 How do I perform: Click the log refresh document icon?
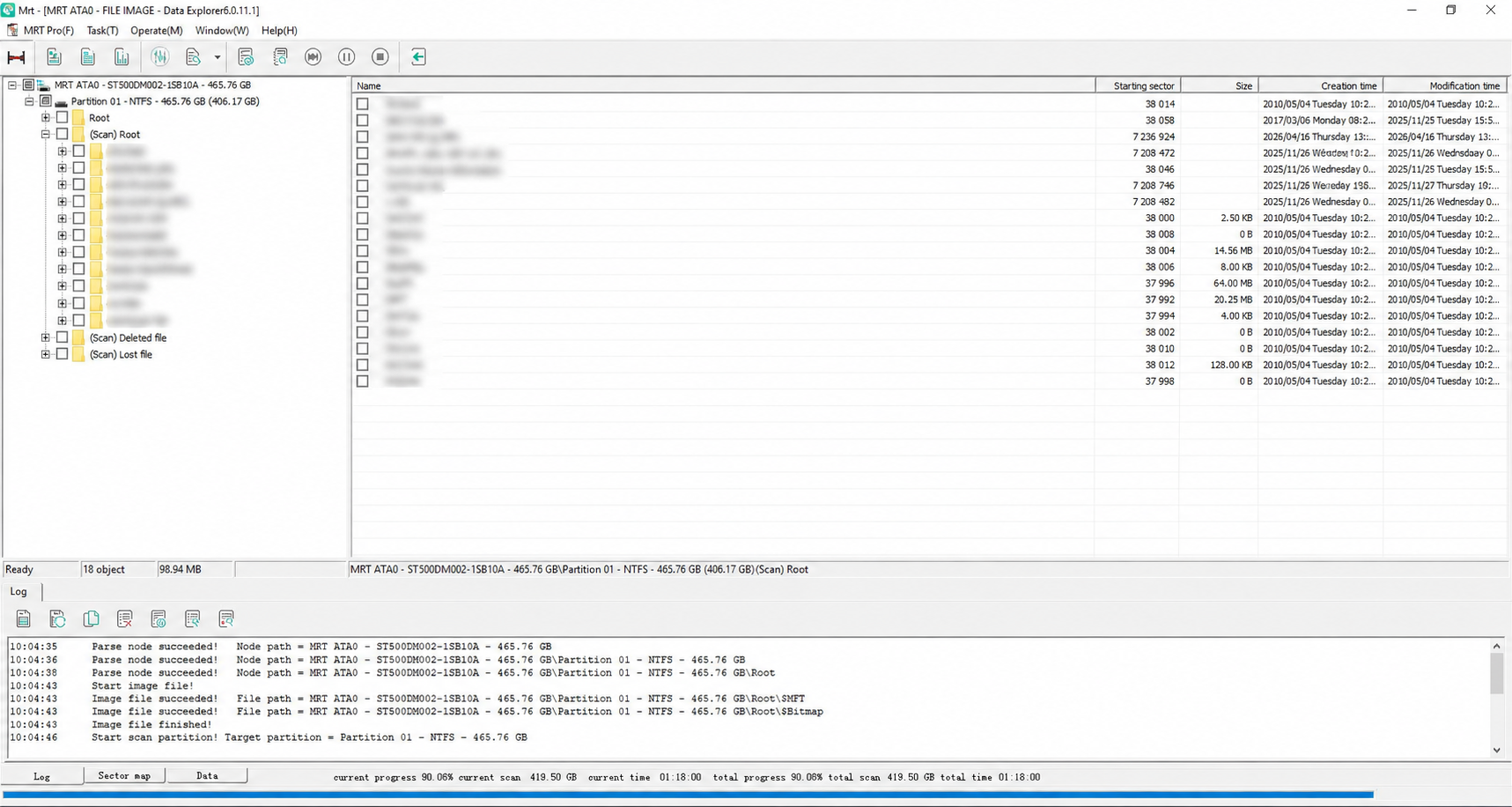pos(57,619)
